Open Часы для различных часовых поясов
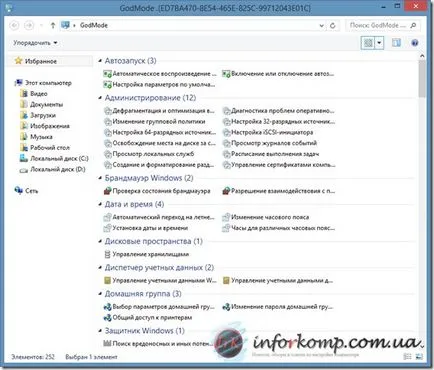Viewport: 434px width, 370px height. pos(279,228)
